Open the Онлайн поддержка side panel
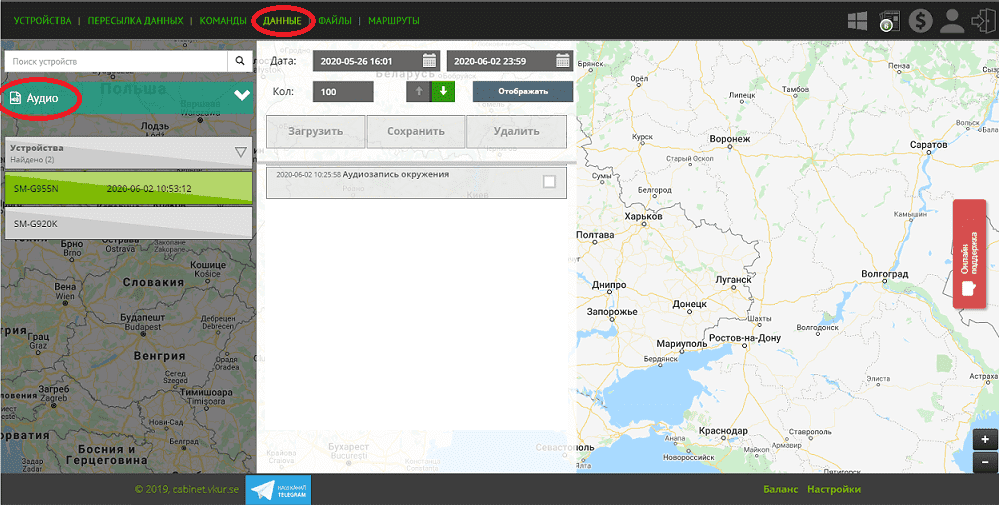999x505 pixels. pyautogui.click(x=969, y=254)
